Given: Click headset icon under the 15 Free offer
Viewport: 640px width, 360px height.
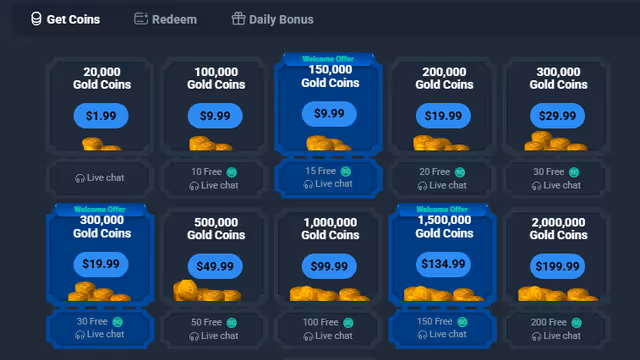Looking at the screenshot, I should [308, 185].
